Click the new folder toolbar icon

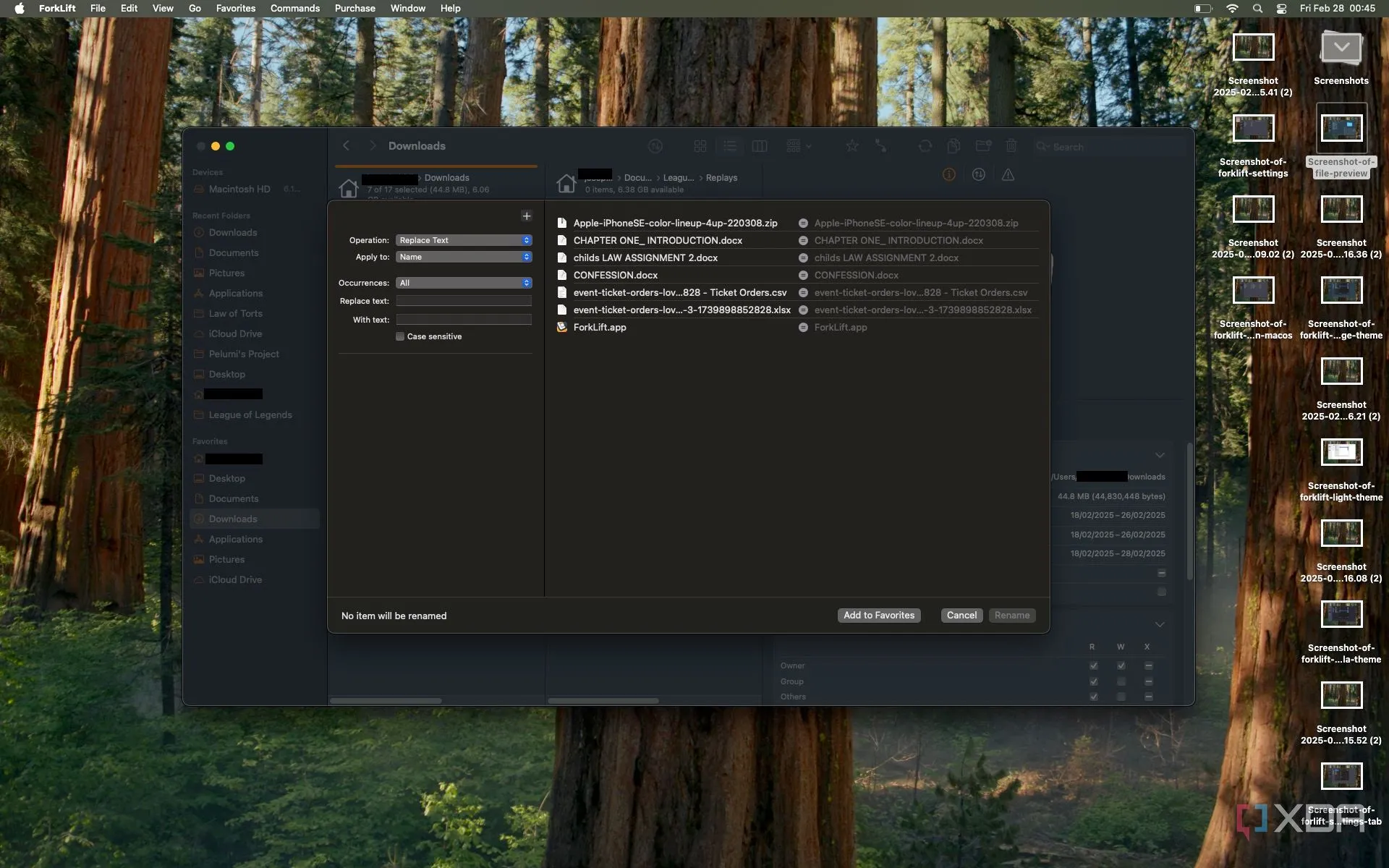click(x=982, y=146)
